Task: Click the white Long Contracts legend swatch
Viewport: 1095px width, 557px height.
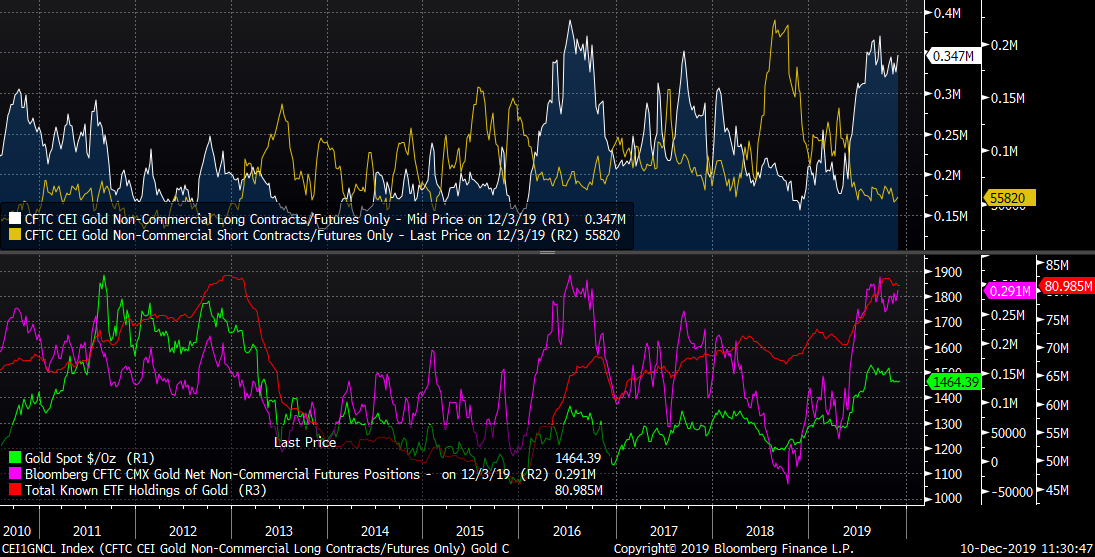Action: 15,219
